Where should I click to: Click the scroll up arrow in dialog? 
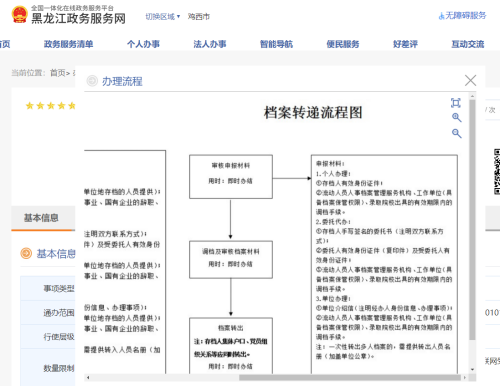(x=472, y=97)
